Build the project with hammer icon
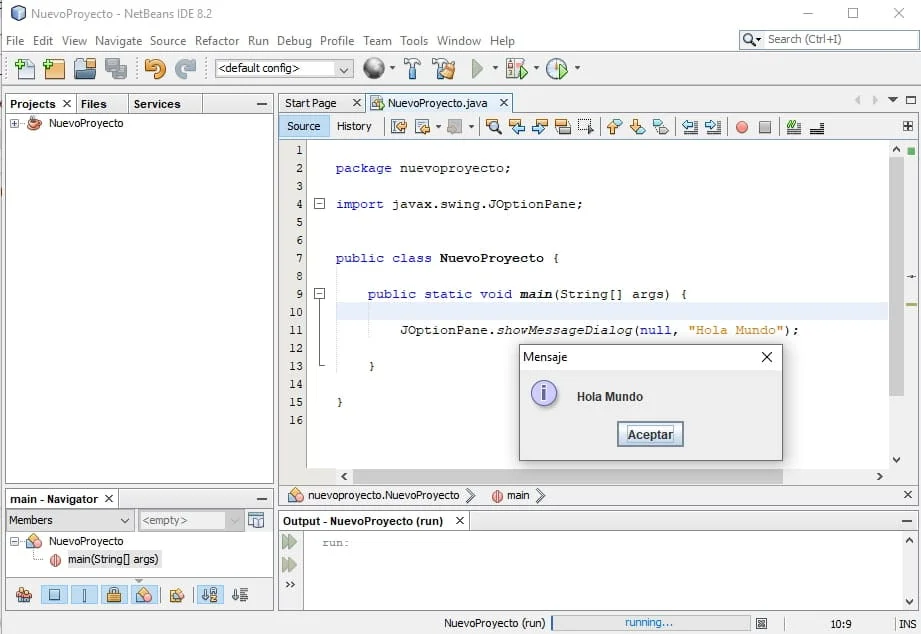 (412, 69)
